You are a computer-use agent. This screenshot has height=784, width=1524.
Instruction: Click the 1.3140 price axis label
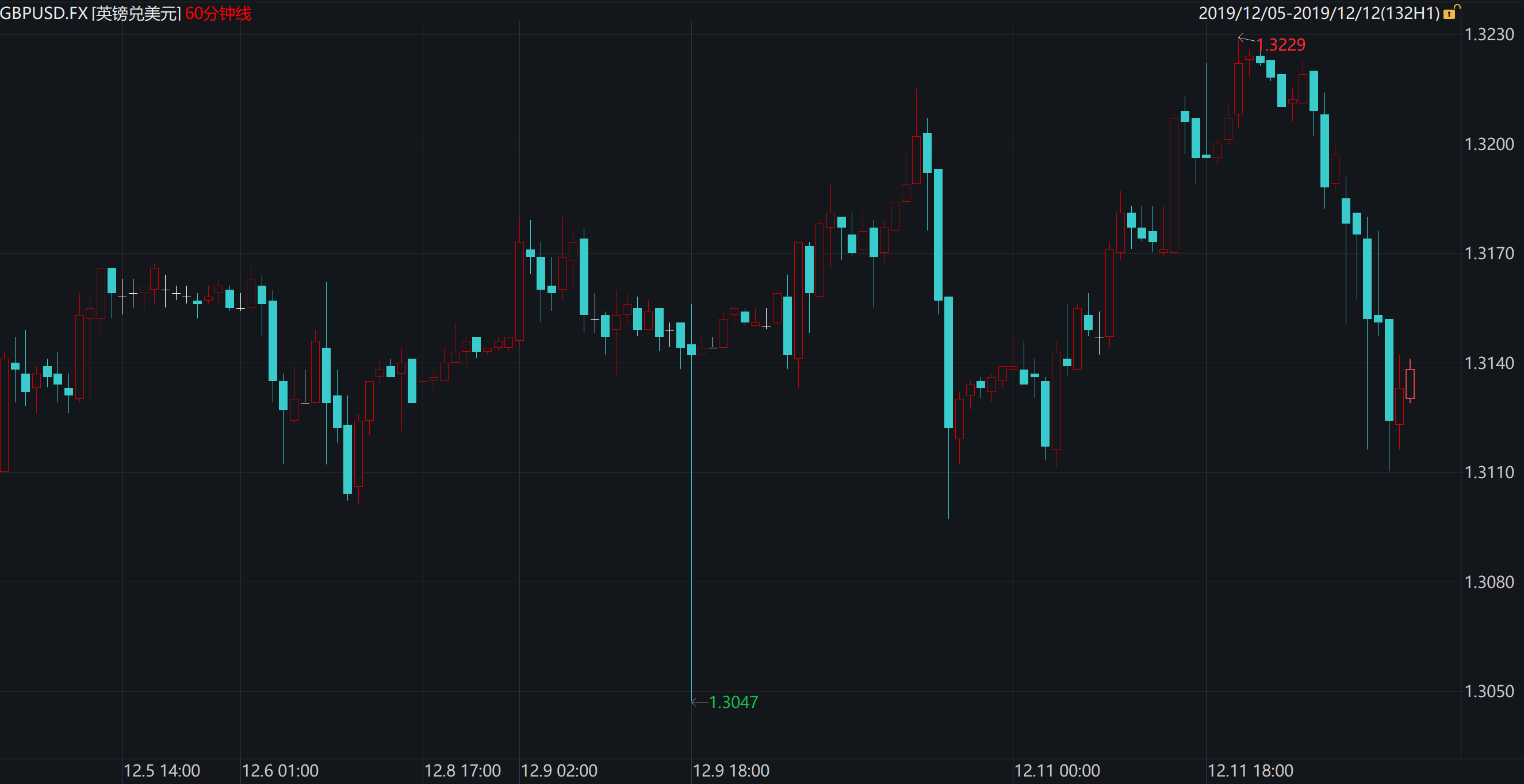[1488, 363]
